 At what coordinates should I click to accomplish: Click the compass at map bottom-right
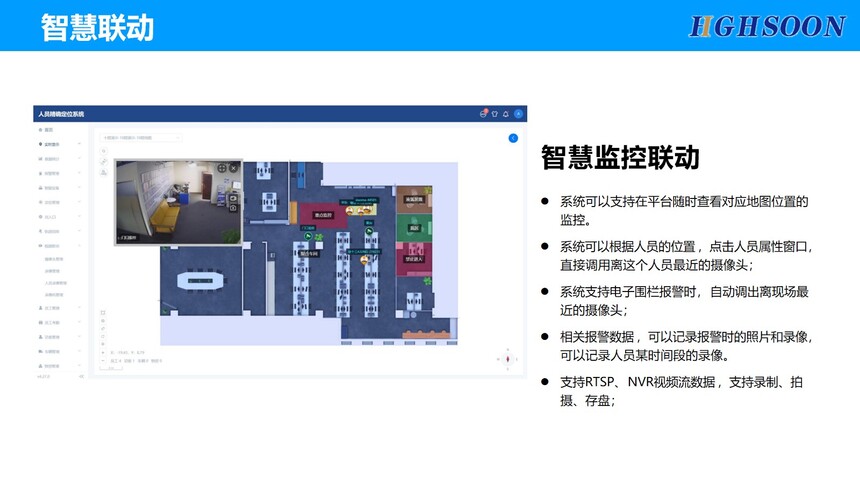tap(507, 358)
